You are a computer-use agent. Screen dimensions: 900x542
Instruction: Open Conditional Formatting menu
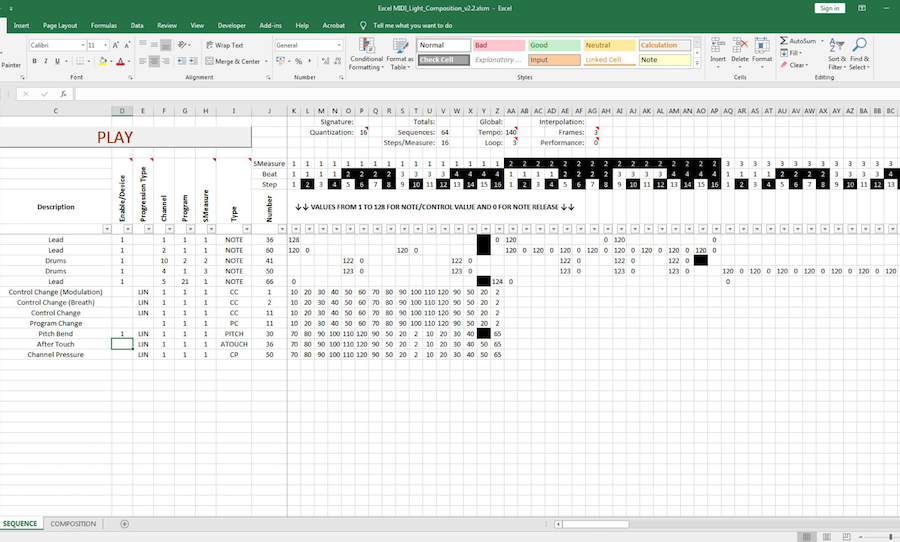tap(366, 56)
